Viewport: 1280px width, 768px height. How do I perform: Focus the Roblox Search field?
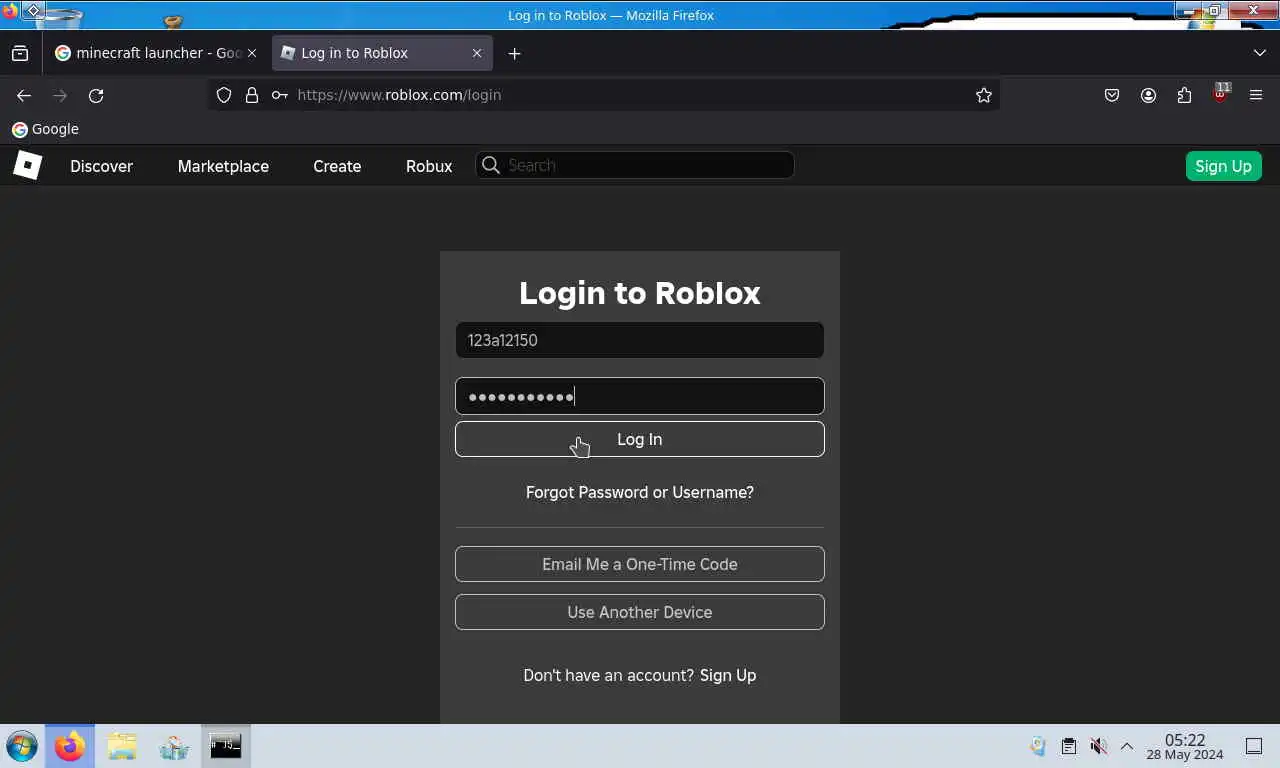(x=635, y=165)
